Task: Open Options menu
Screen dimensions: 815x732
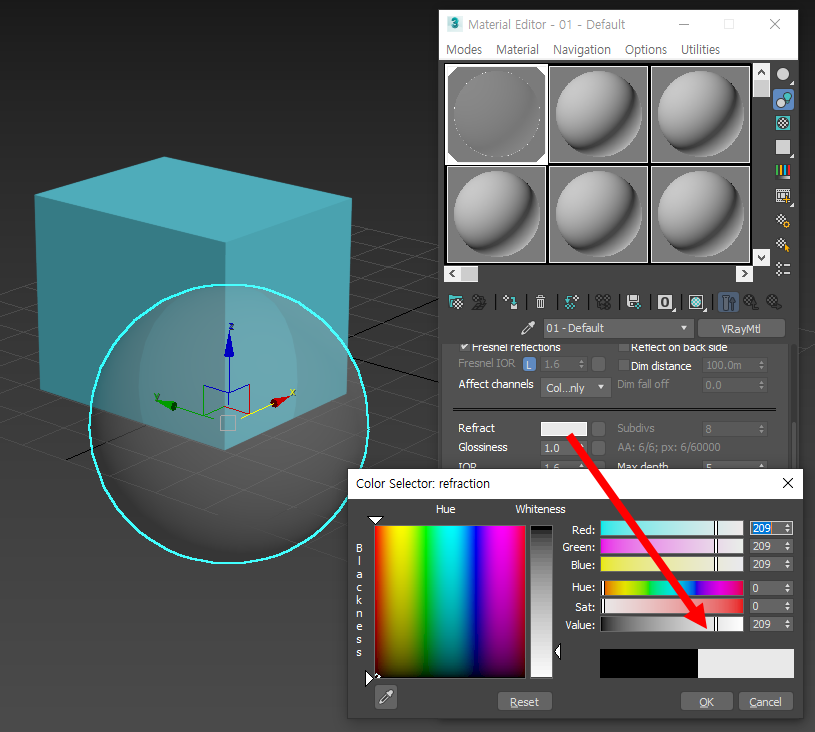Action: click(x=646, y=49)
